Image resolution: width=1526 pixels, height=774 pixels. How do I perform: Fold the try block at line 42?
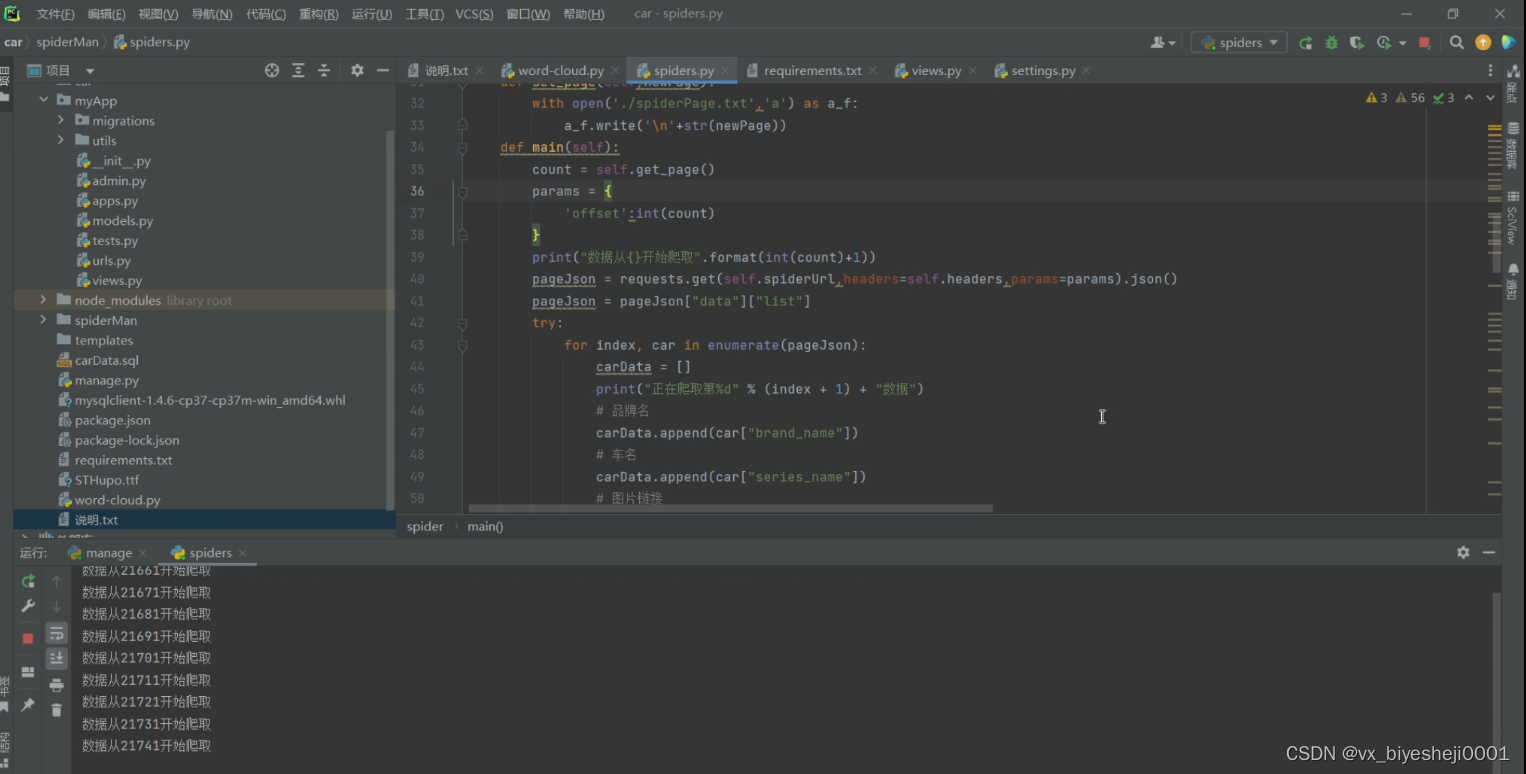(x=462, y=323)
